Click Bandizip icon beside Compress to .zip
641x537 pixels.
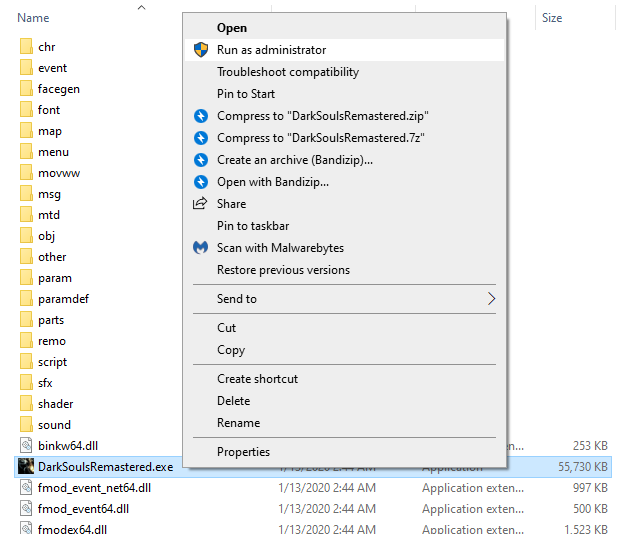tap(200, 116)
